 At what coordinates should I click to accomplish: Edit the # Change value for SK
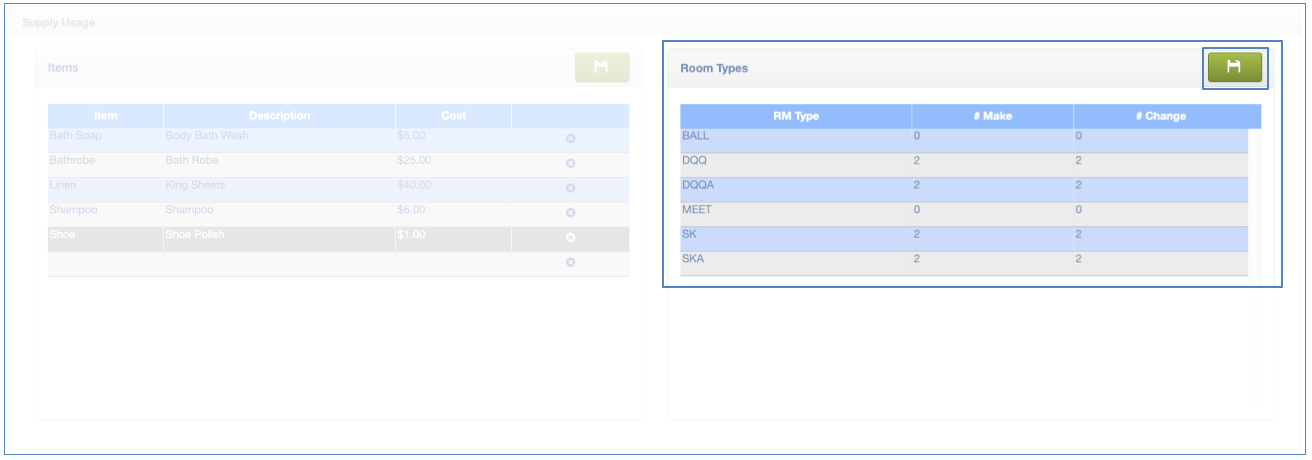click(1160, 234)
